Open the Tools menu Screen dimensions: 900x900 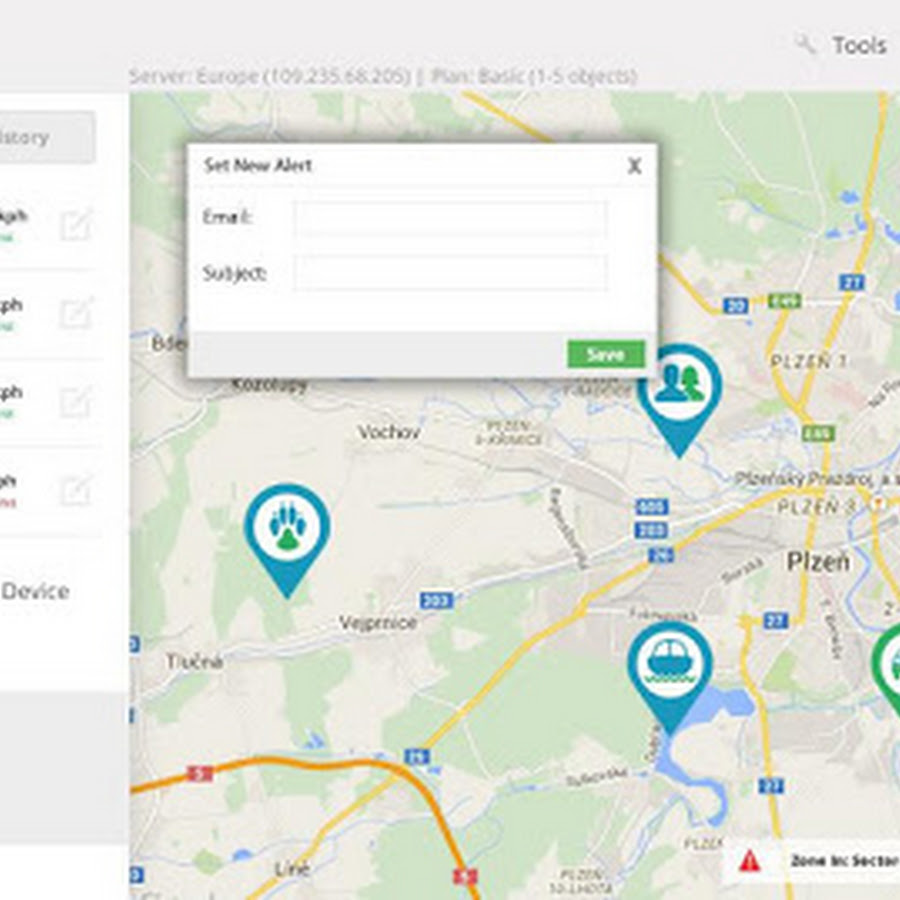coord(859,45)
